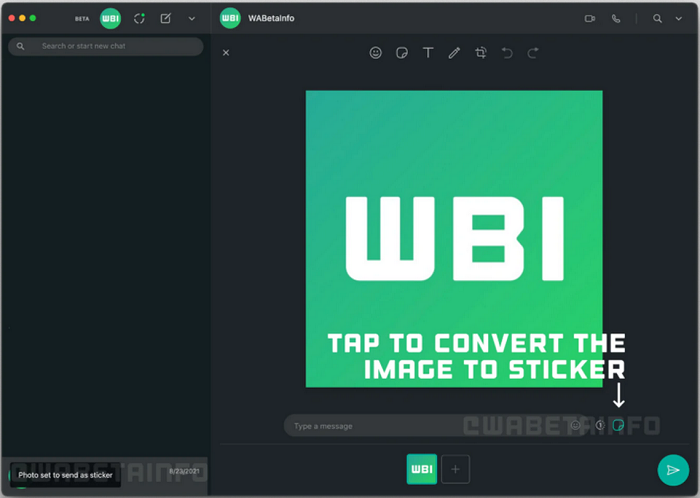Image resolution: width=700 pixels, height=498 pixels.
Task: Select the sticker tool in editor toolbar
Action: 402,53
